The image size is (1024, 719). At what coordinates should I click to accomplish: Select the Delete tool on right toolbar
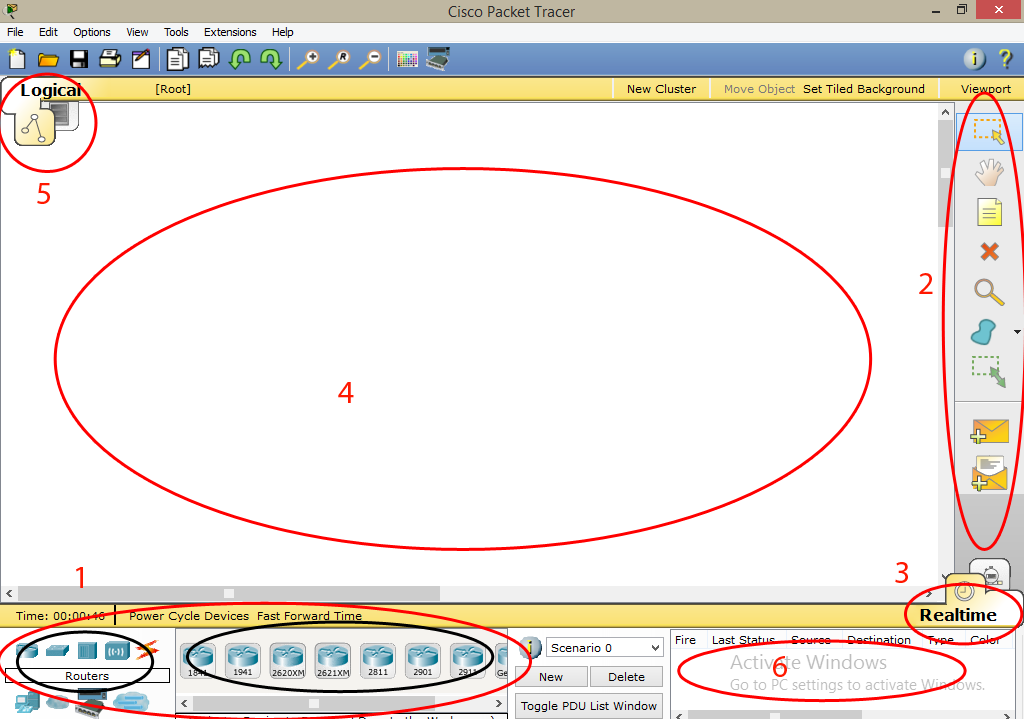989,251
